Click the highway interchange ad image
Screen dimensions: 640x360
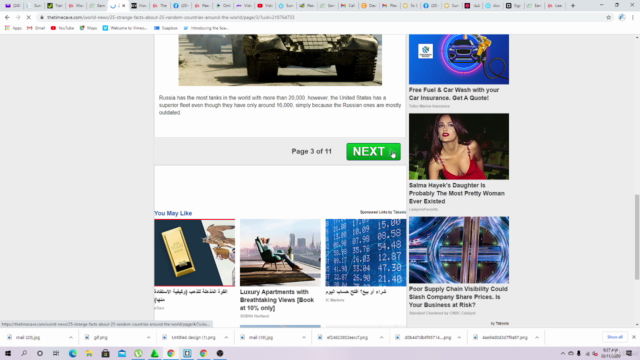coord(459,250)
